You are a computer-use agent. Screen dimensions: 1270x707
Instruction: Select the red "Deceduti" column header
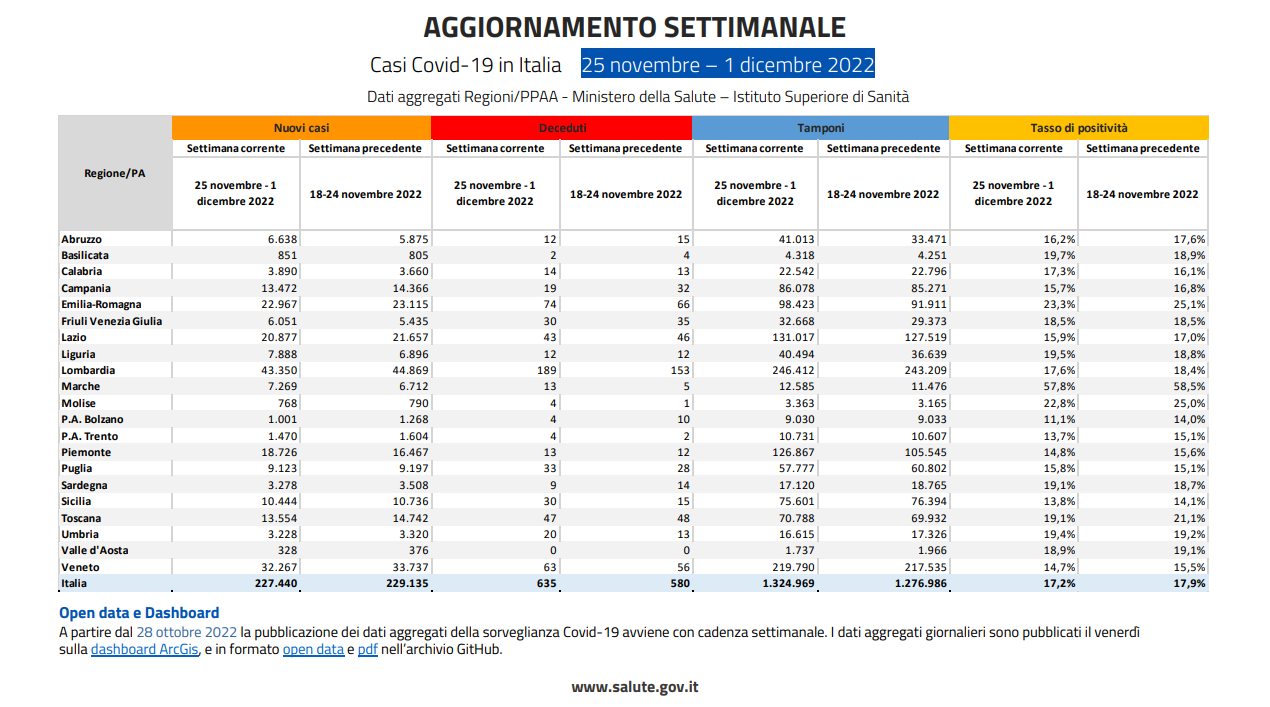tap(562, 128)
